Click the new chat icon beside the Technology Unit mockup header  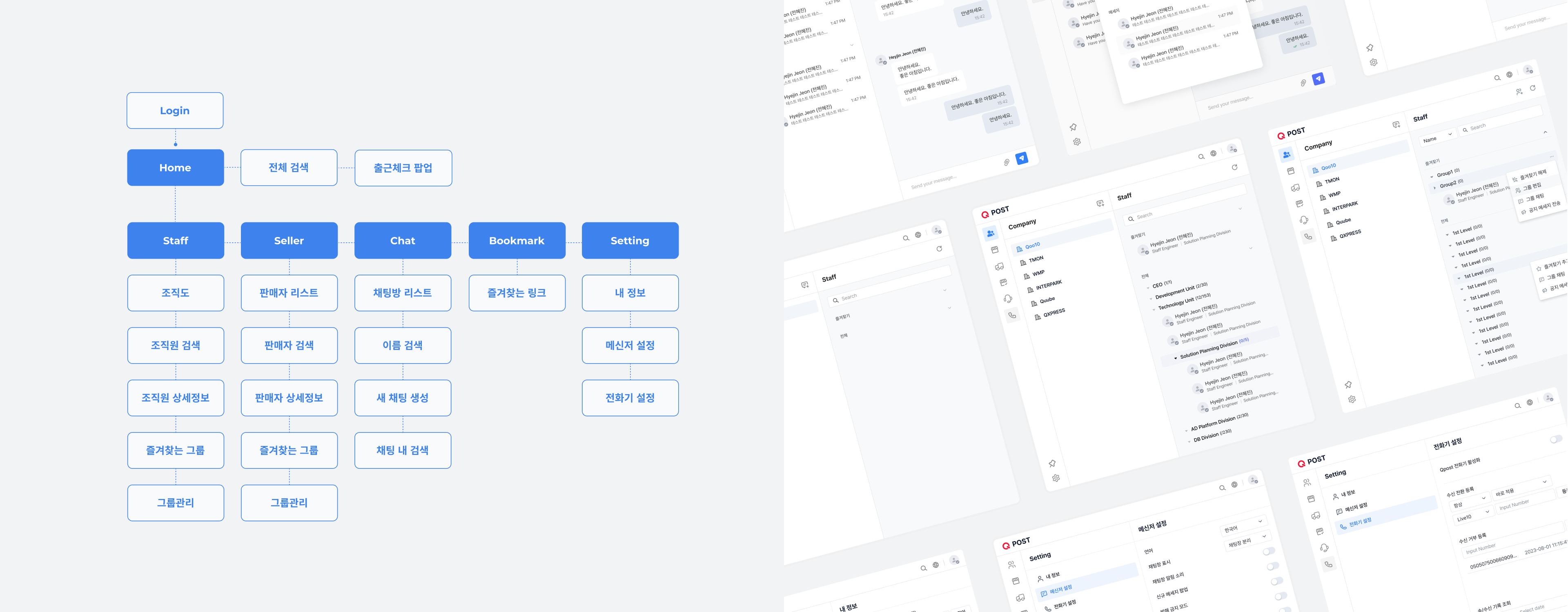click(1100, 203)
